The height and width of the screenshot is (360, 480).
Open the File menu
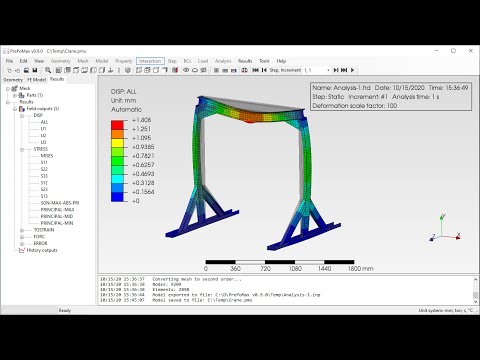(x=9, y=61)
